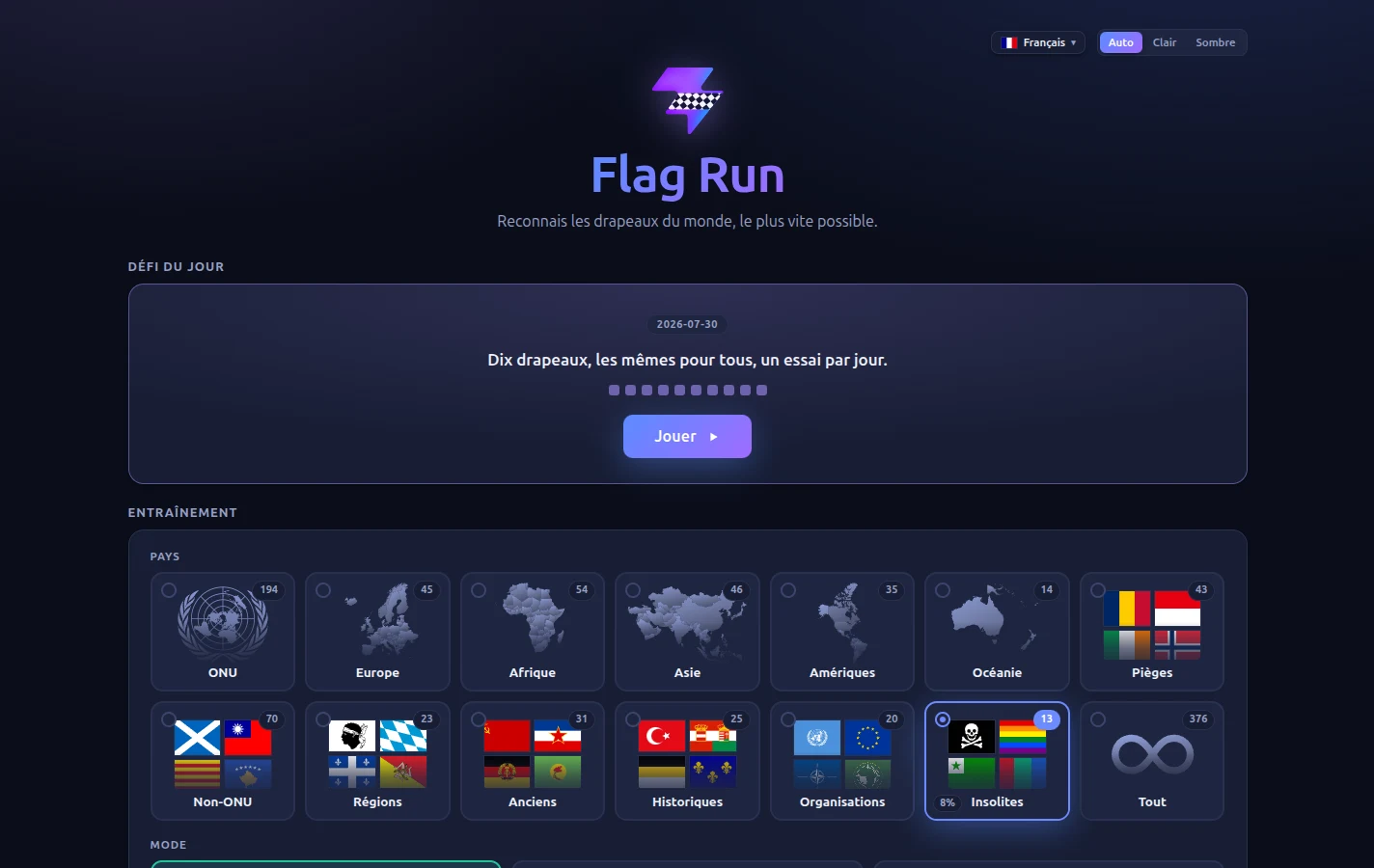Click the Corsica Moor's head flag in Régions

[352, 738]
